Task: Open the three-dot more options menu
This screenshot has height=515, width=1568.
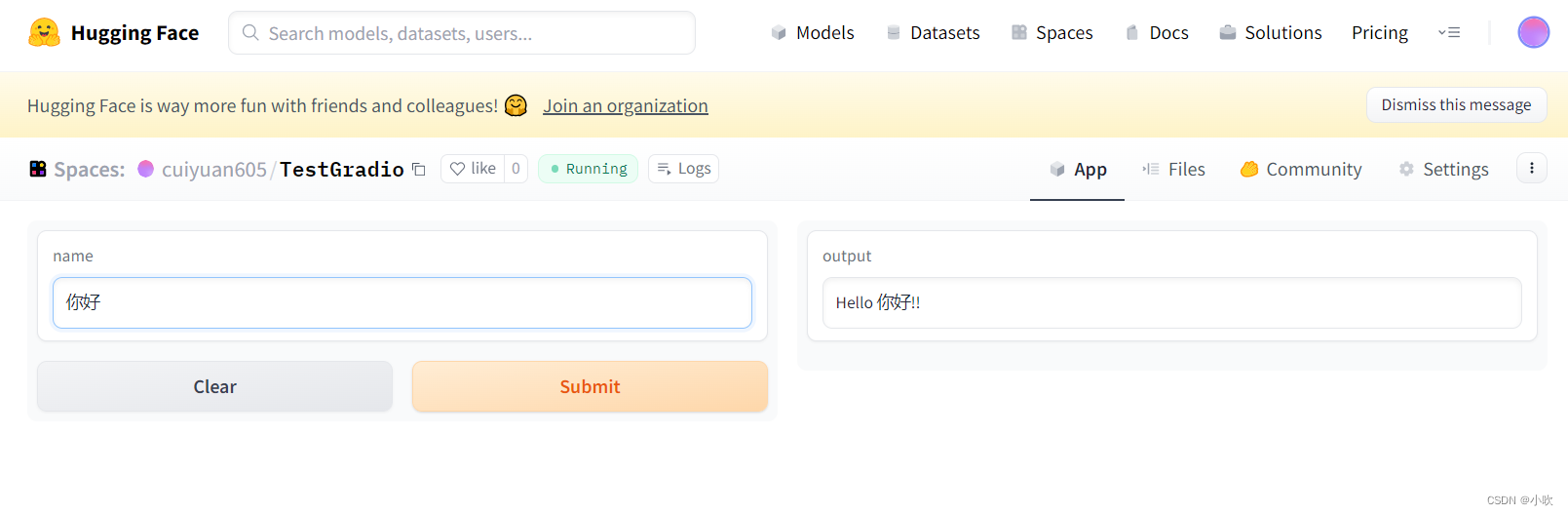Action: [1531, 168]
